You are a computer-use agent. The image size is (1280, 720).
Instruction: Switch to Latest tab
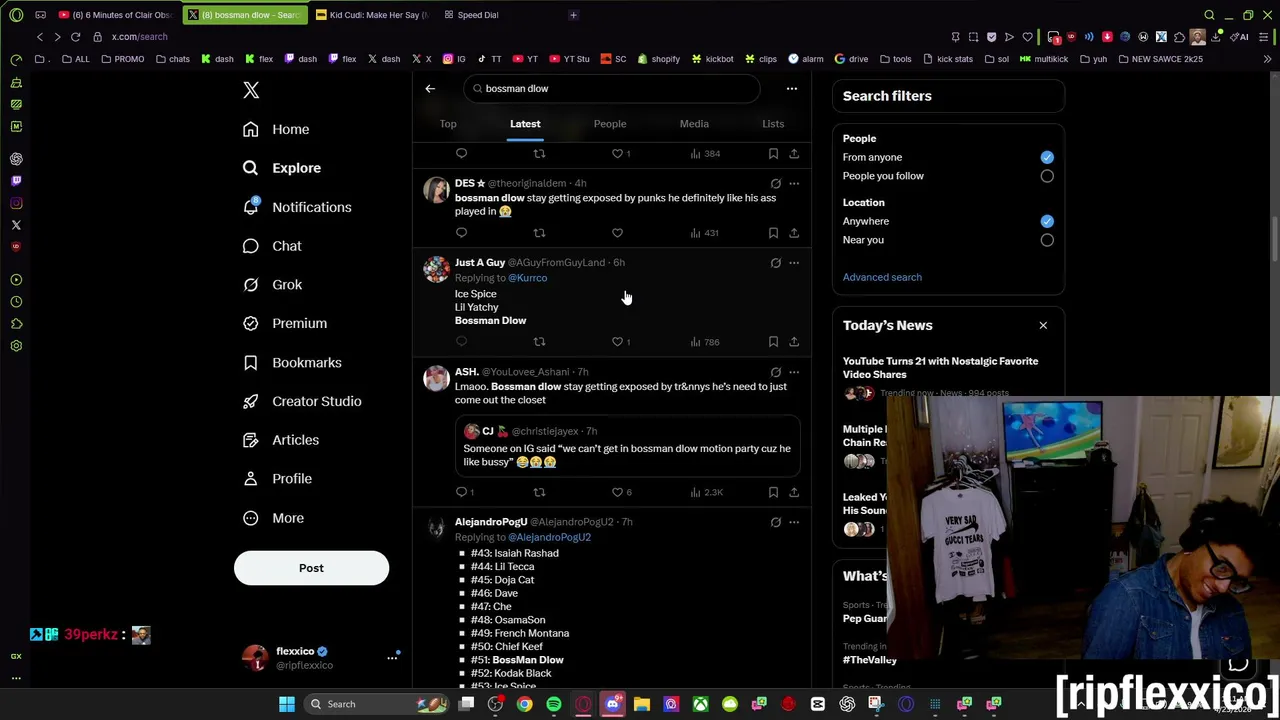525,124
